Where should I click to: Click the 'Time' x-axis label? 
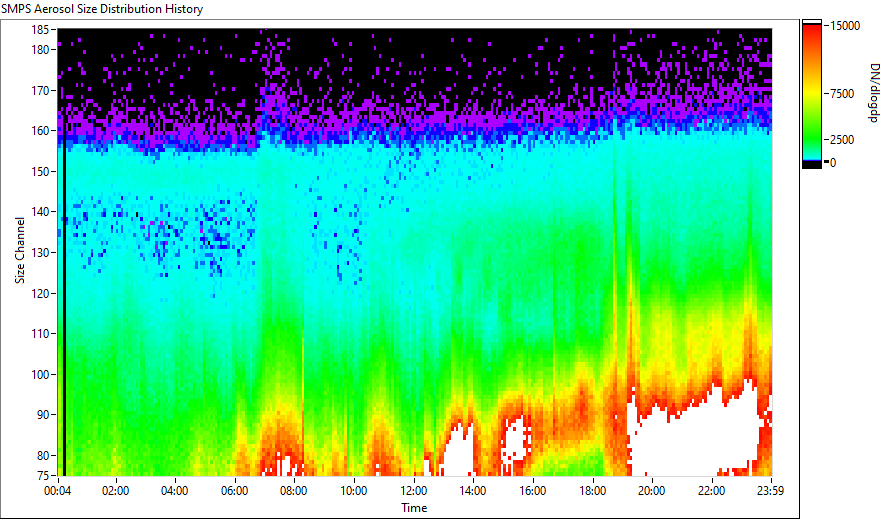point(414,508)
